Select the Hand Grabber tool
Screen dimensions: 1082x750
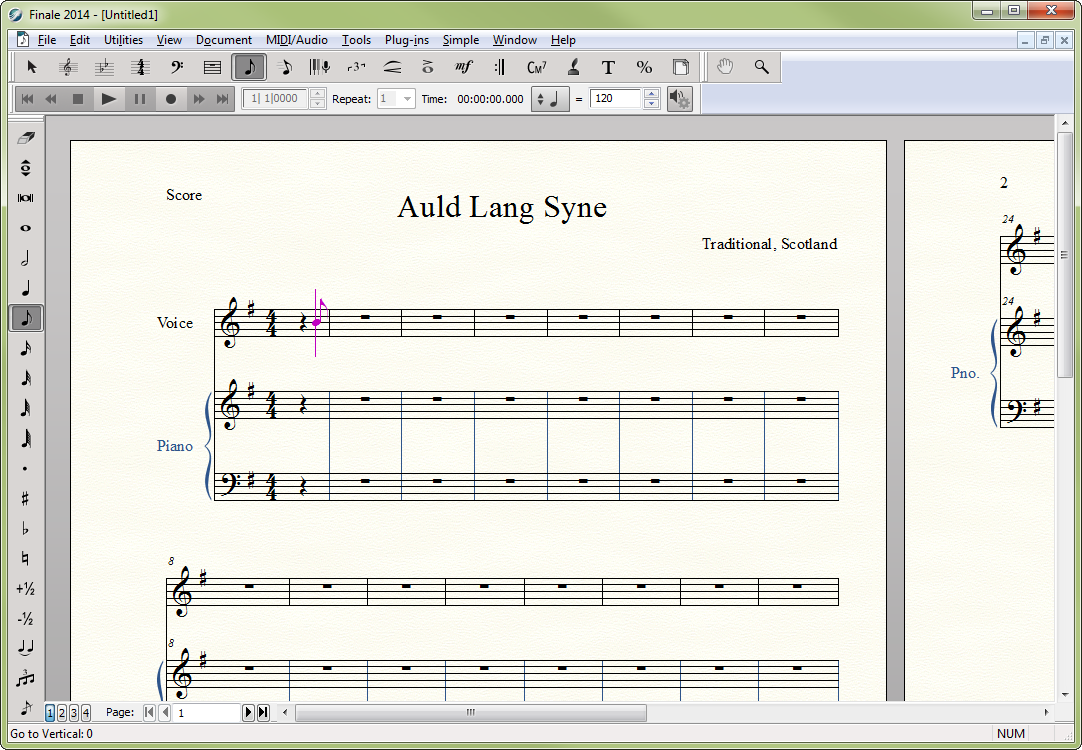coord(725,67)
